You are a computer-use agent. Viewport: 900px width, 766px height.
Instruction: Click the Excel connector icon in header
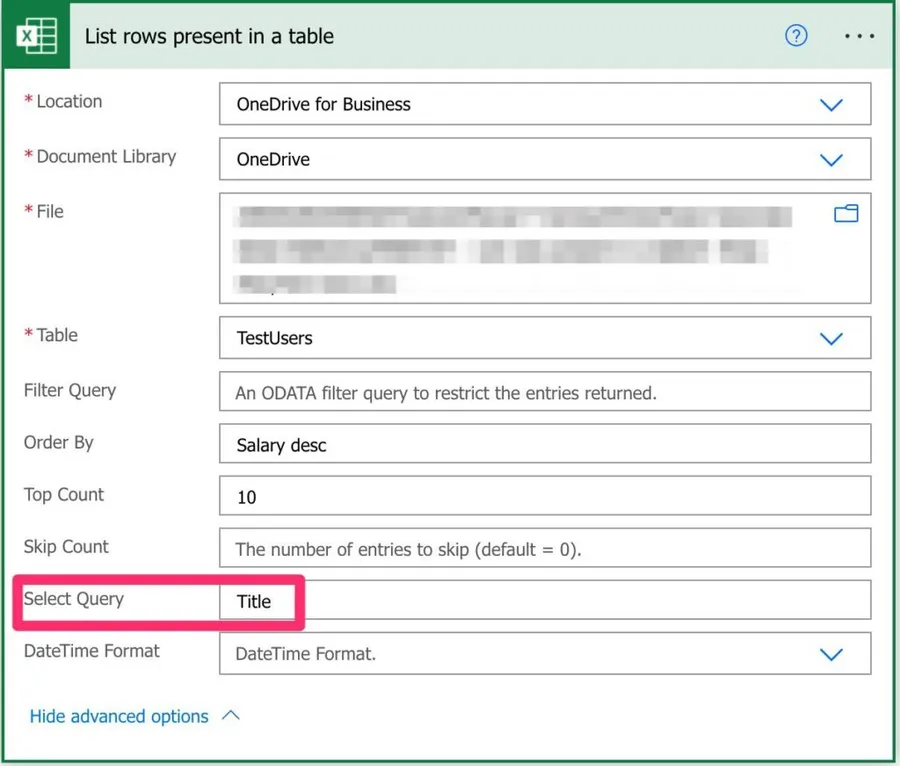38,37
